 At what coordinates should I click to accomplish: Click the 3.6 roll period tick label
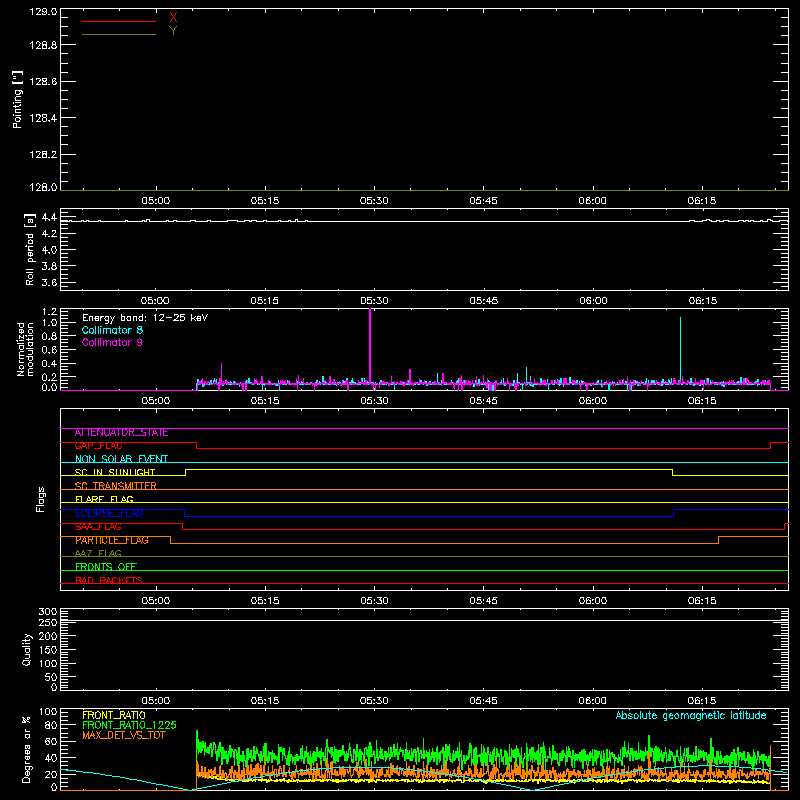pos(49,282)
